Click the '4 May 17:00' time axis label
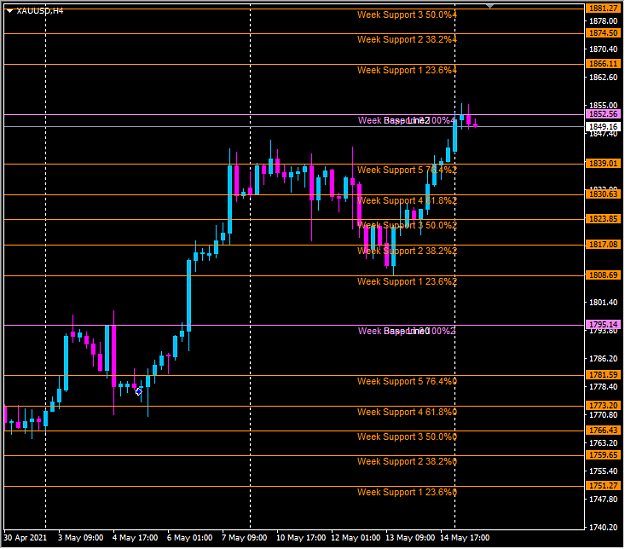 135,538
